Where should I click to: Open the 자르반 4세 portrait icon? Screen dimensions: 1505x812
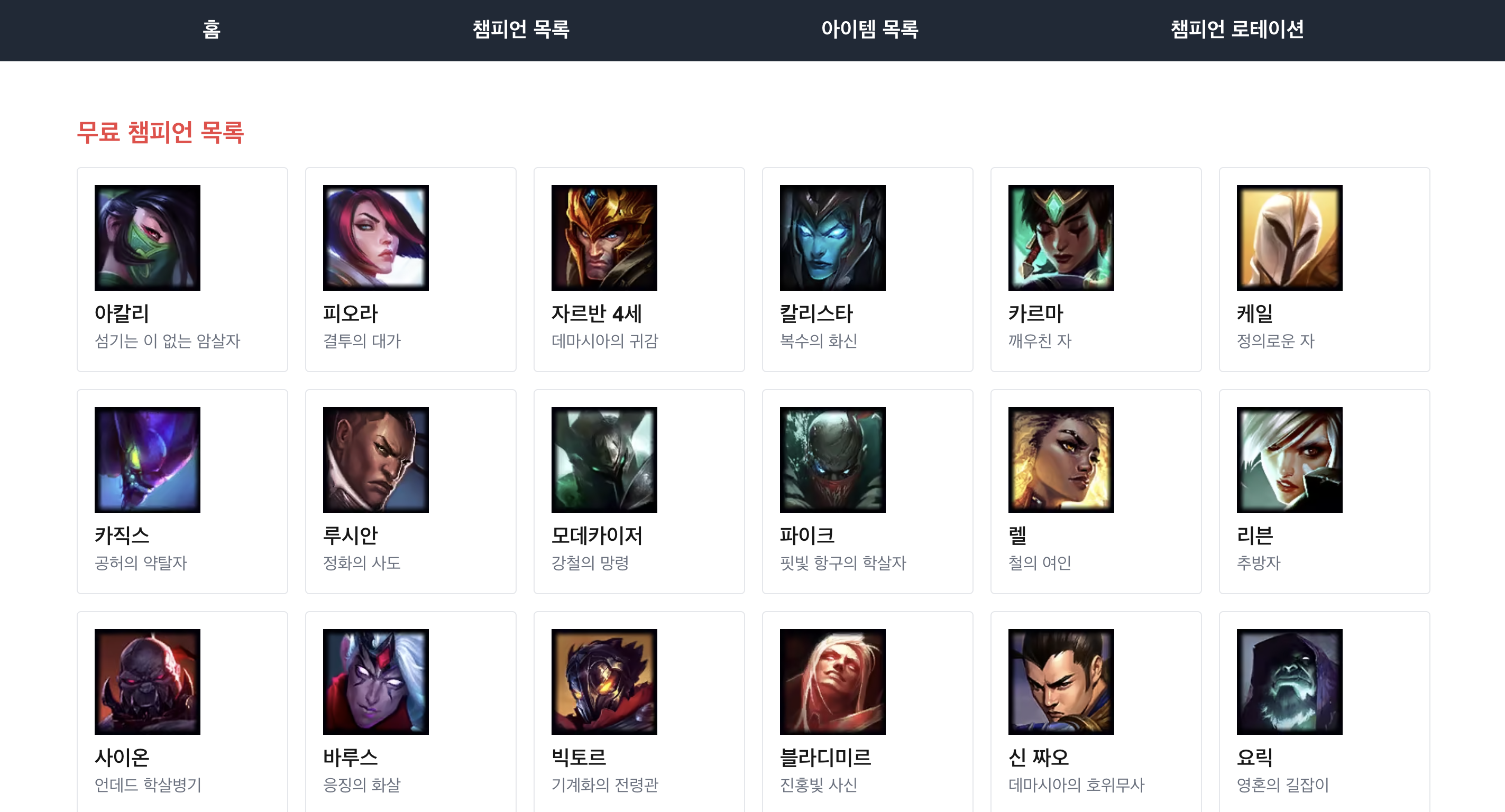[x=604, y=238]
